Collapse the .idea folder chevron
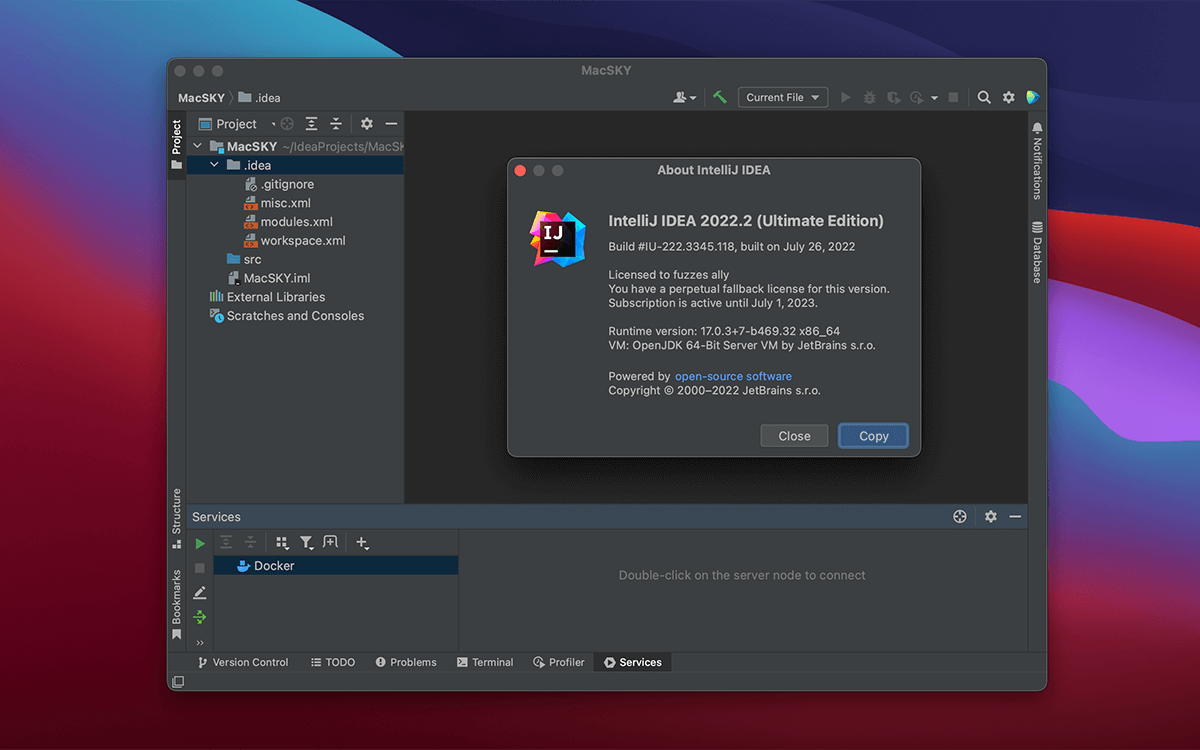The image size is (1200, 750). tap(214, 165)
